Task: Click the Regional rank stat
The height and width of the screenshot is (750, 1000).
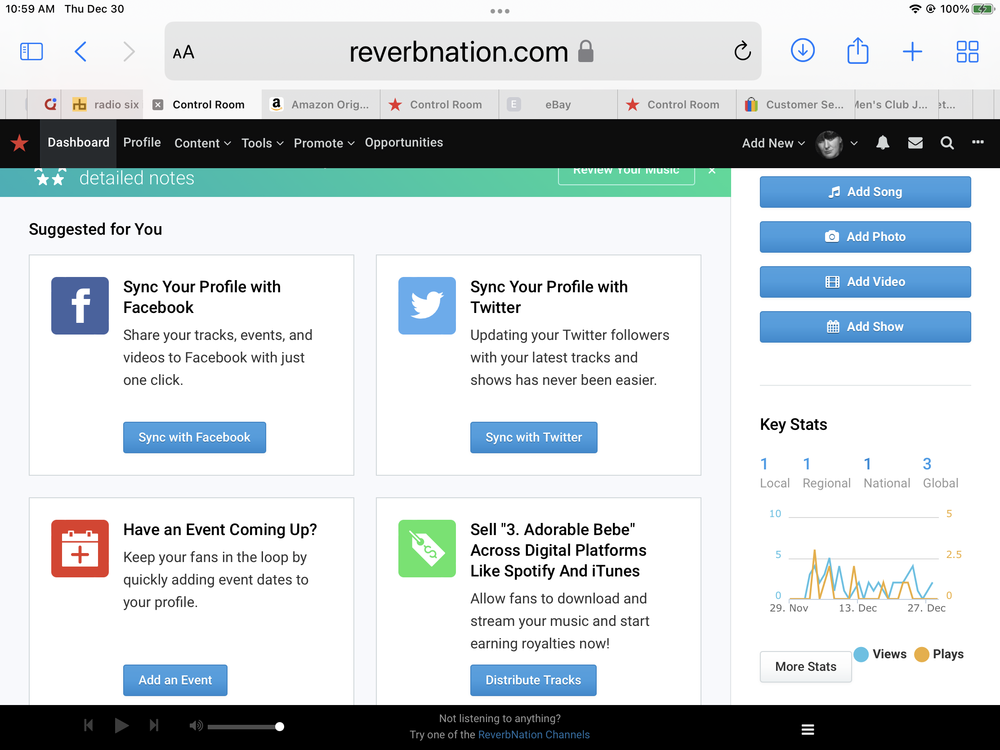Action: [827, 473]
